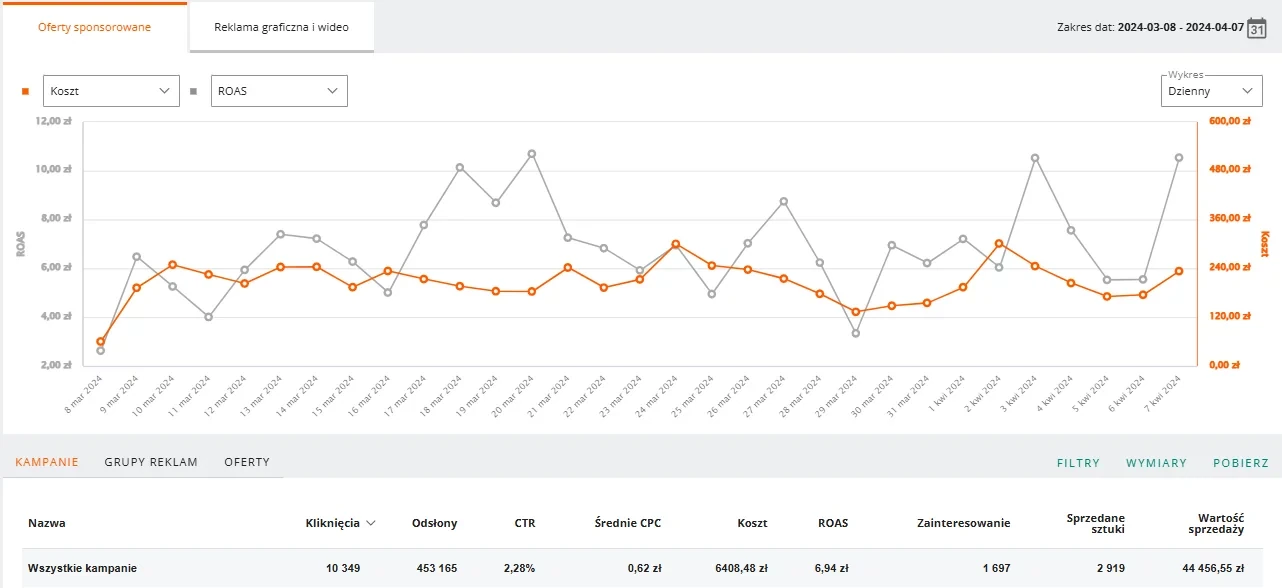
Task: Click the orange Koszt series color square
Action: (26, 91)
